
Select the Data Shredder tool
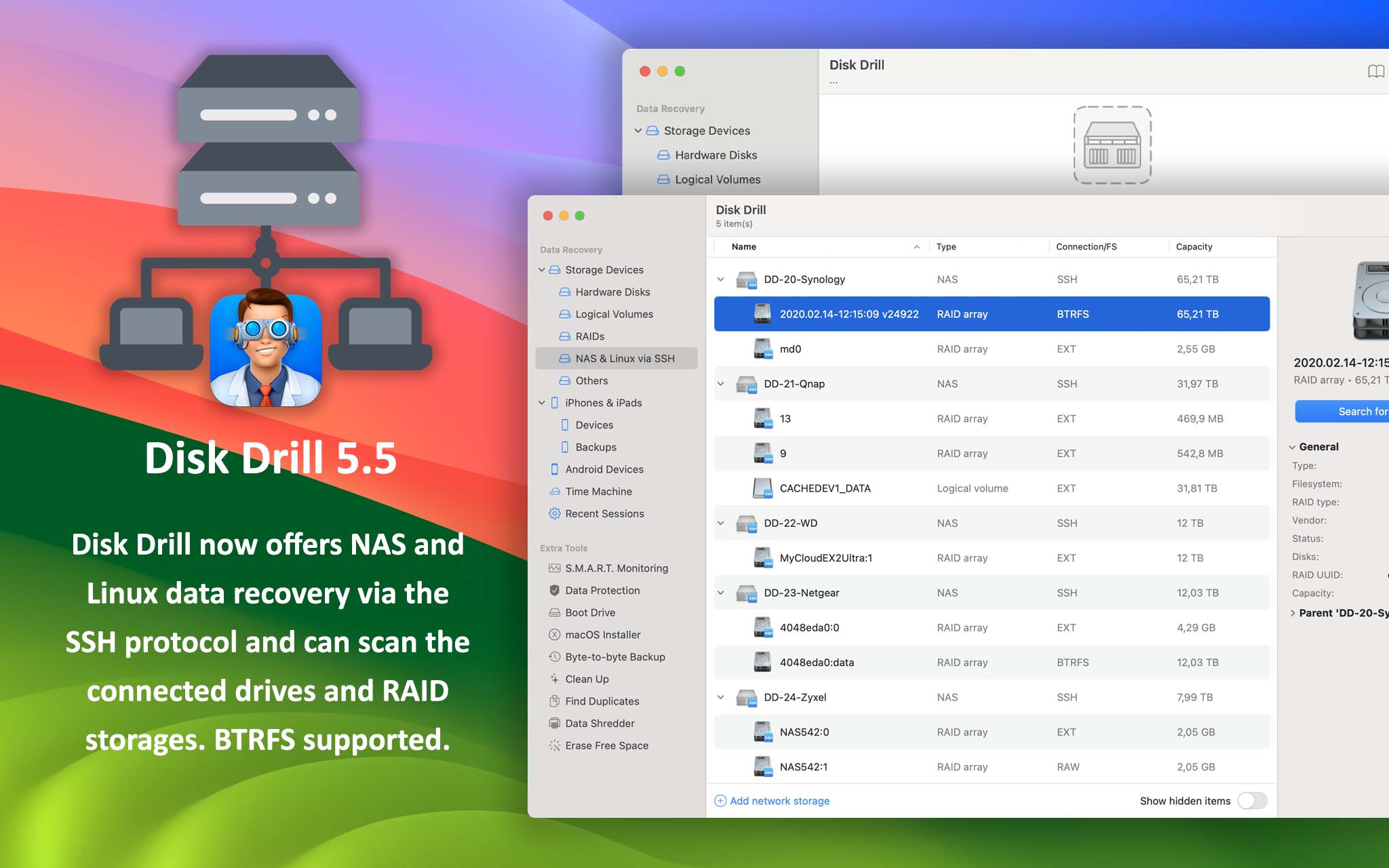pyautogui.click(x=598, y=723)
